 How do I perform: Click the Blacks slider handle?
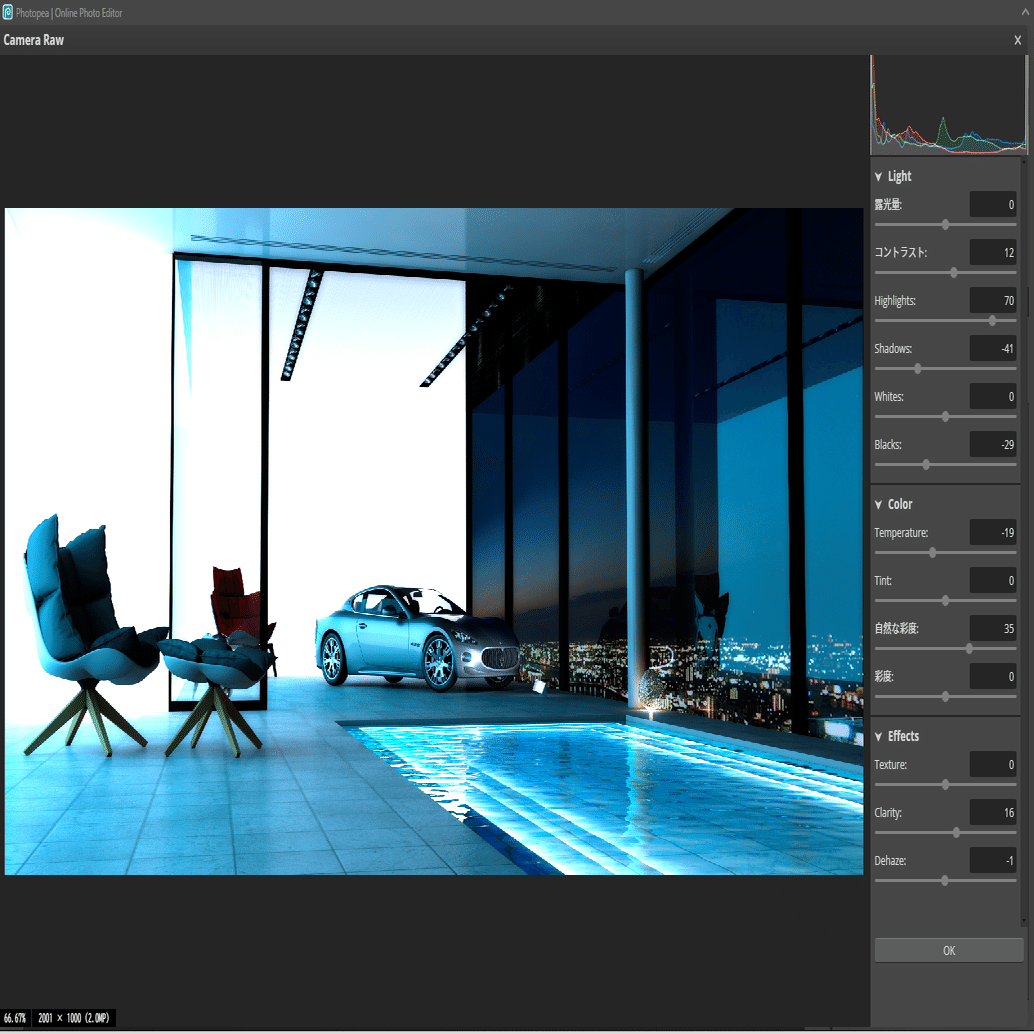click(926, 465)
